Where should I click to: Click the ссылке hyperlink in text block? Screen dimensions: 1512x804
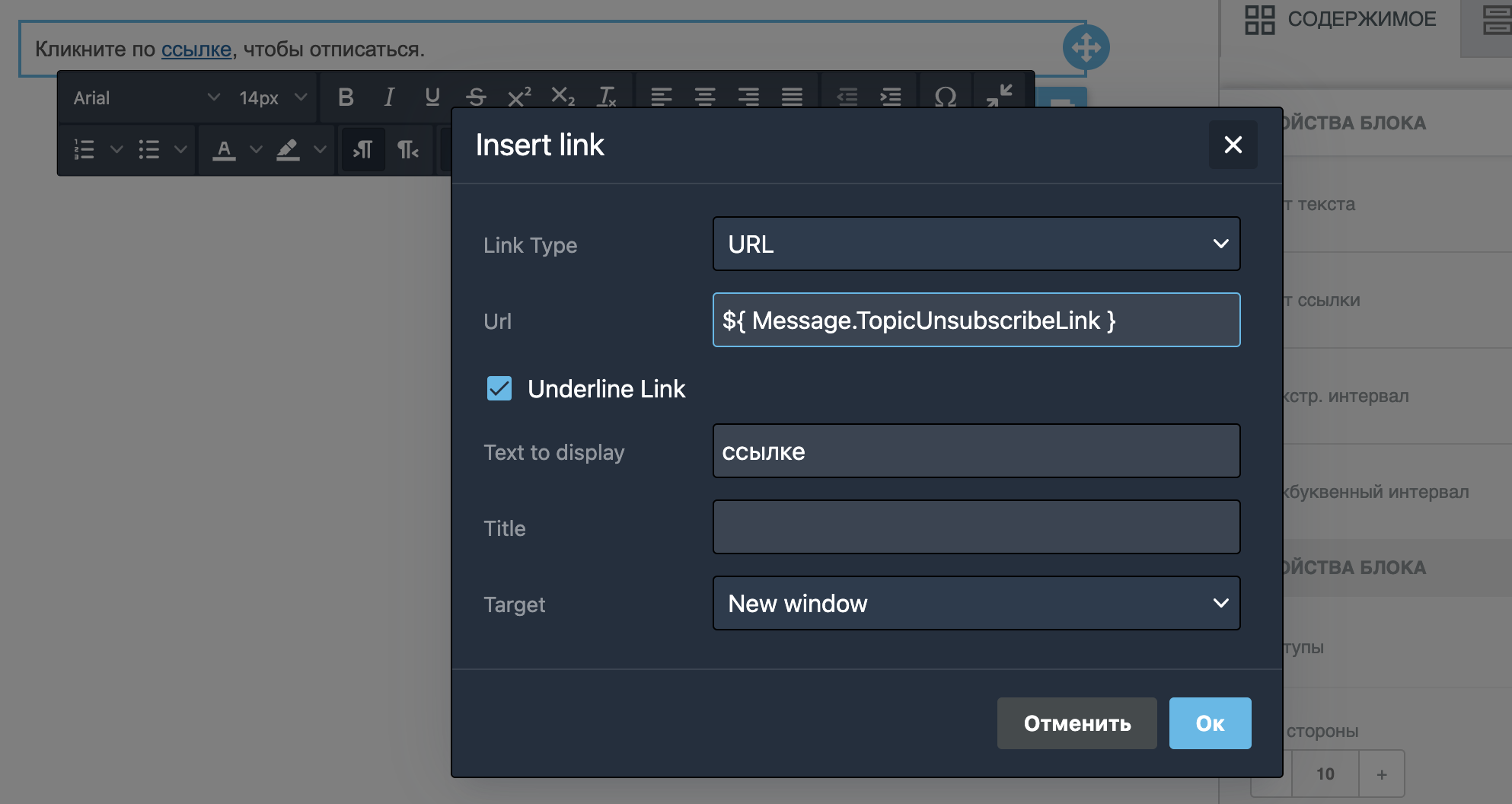point(196,49)
